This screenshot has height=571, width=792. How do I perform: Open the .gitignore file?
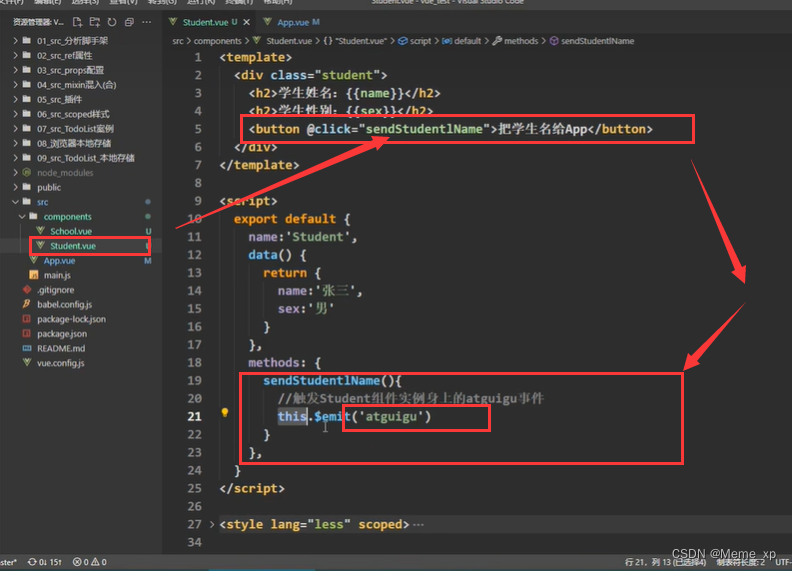pos(56,290)
